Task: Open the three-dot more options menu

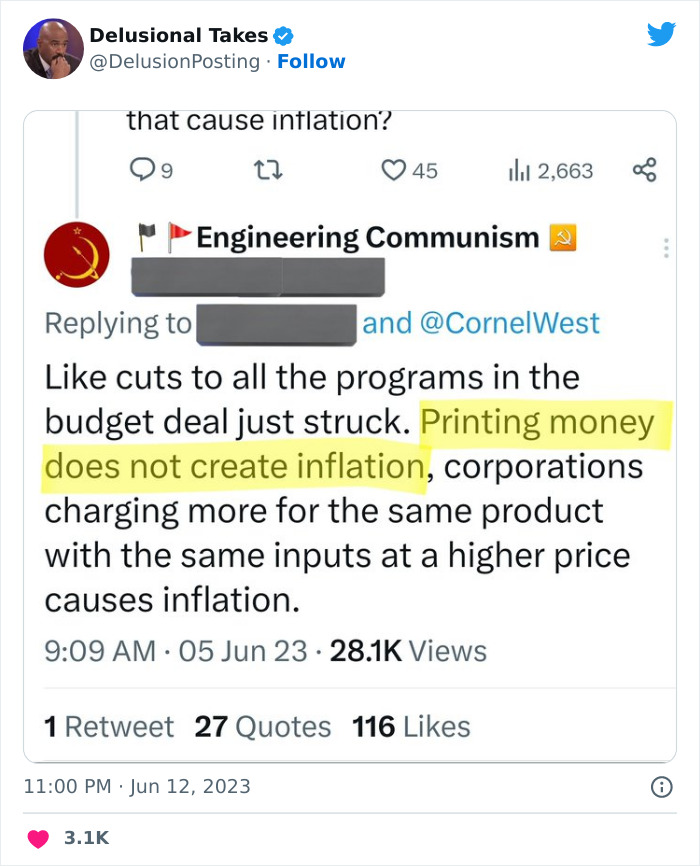Action: tap(667, 249)
